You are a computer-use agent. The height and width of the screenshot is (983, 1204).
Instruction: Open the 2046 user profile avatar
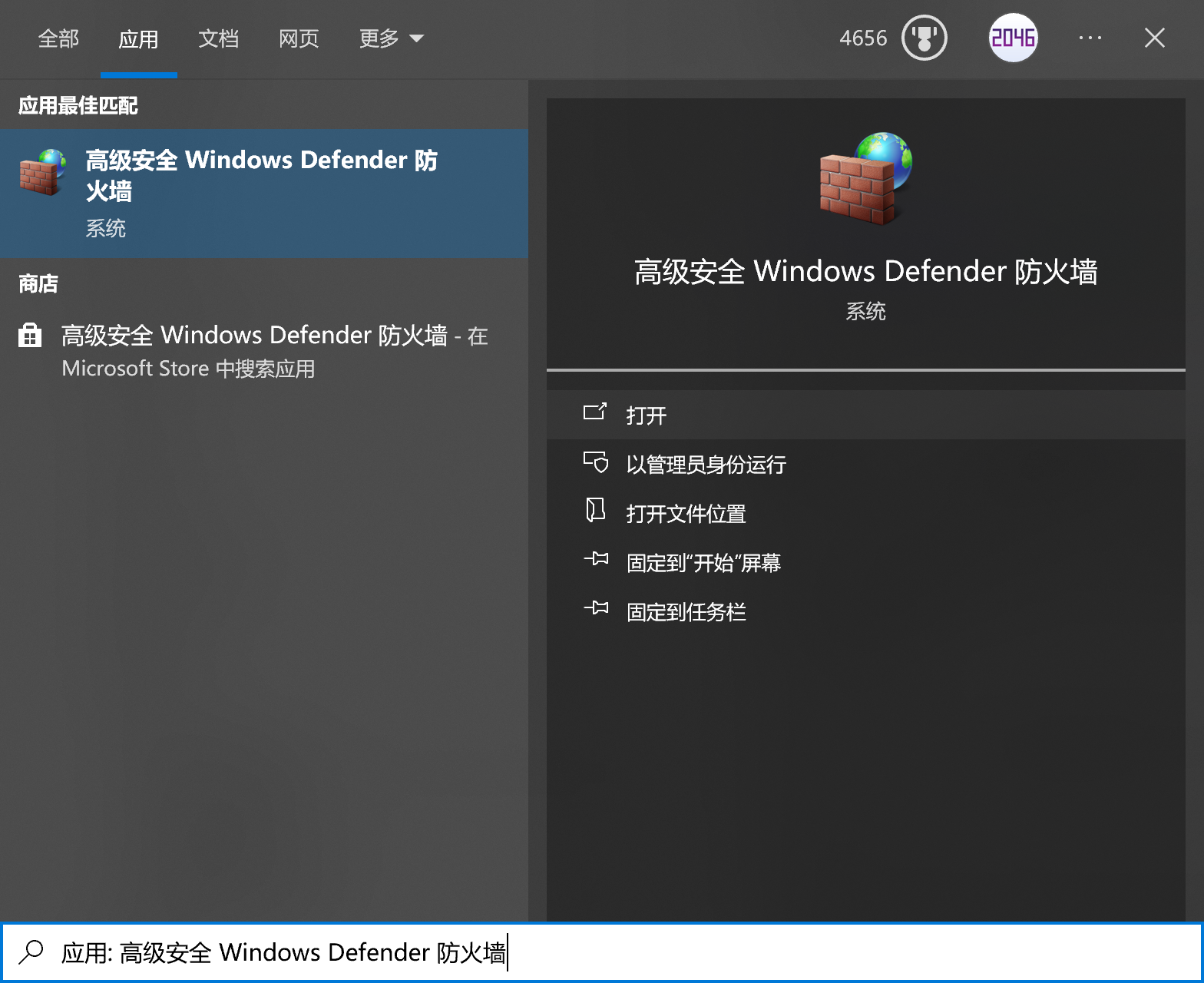pyautogui.click(x=1013, y=38)
